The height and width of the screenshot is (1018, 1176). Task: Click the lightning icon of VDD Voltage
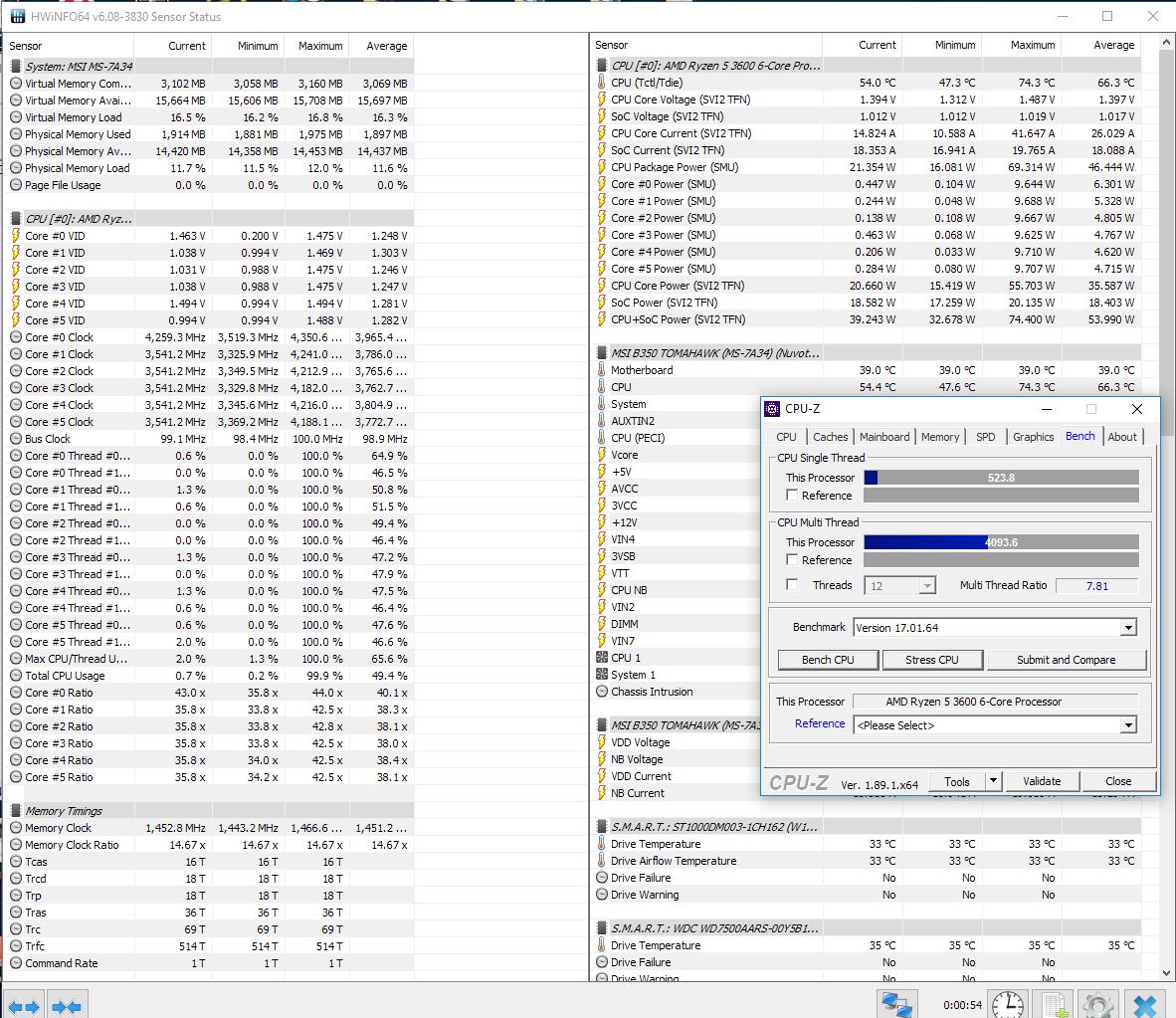602,742
